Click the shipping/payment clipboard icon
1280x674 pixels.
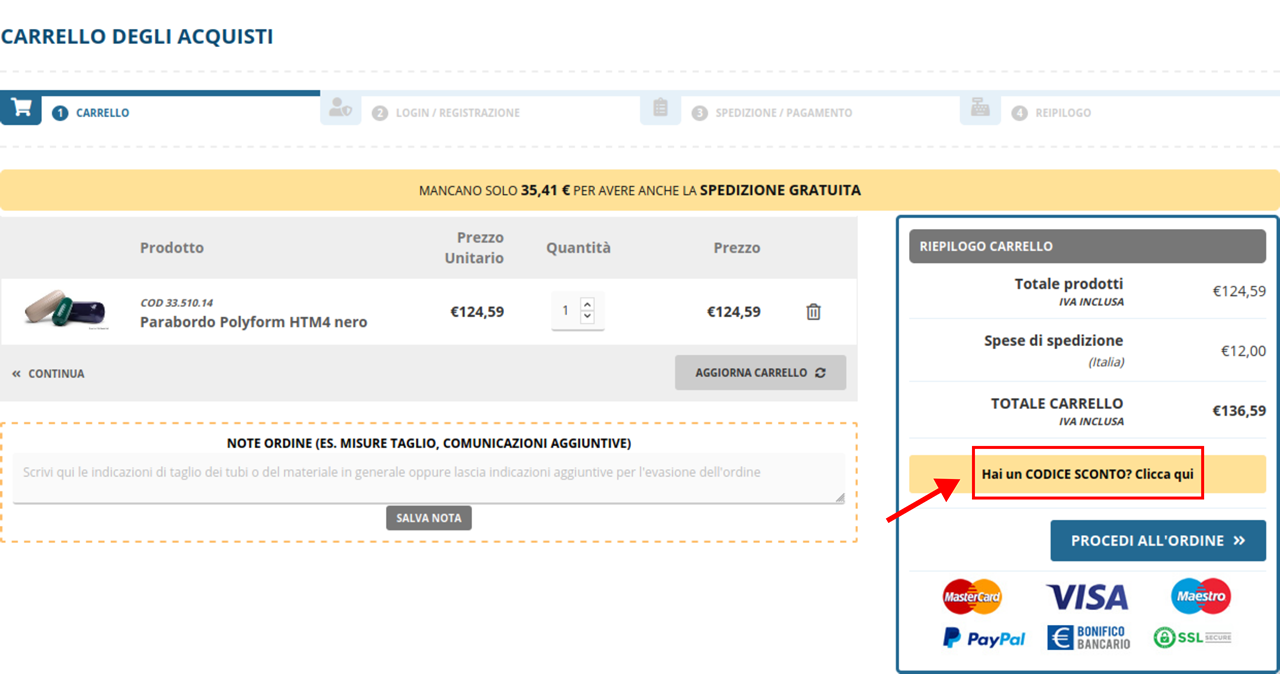(x=660, y=108)
